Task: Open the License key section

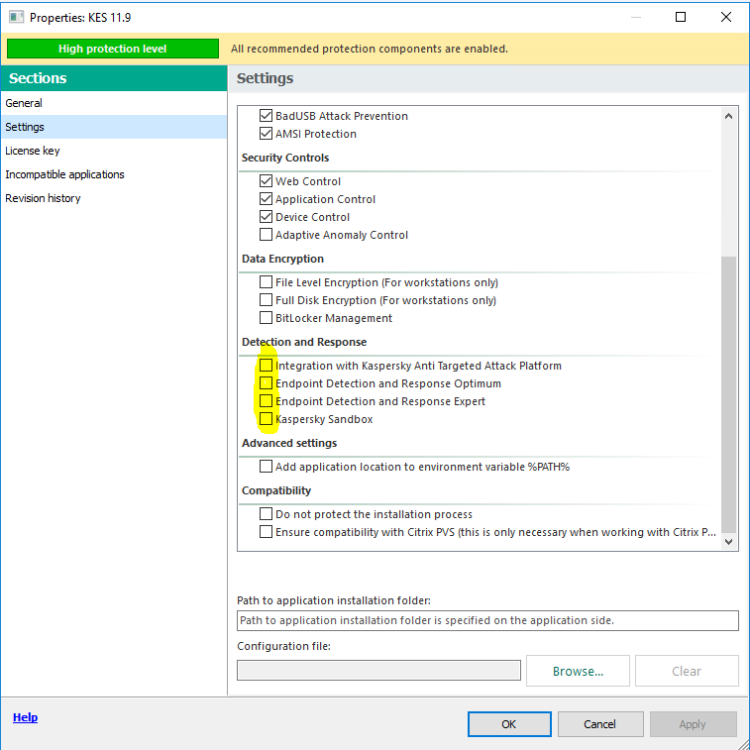Action: tap(114, 151)
